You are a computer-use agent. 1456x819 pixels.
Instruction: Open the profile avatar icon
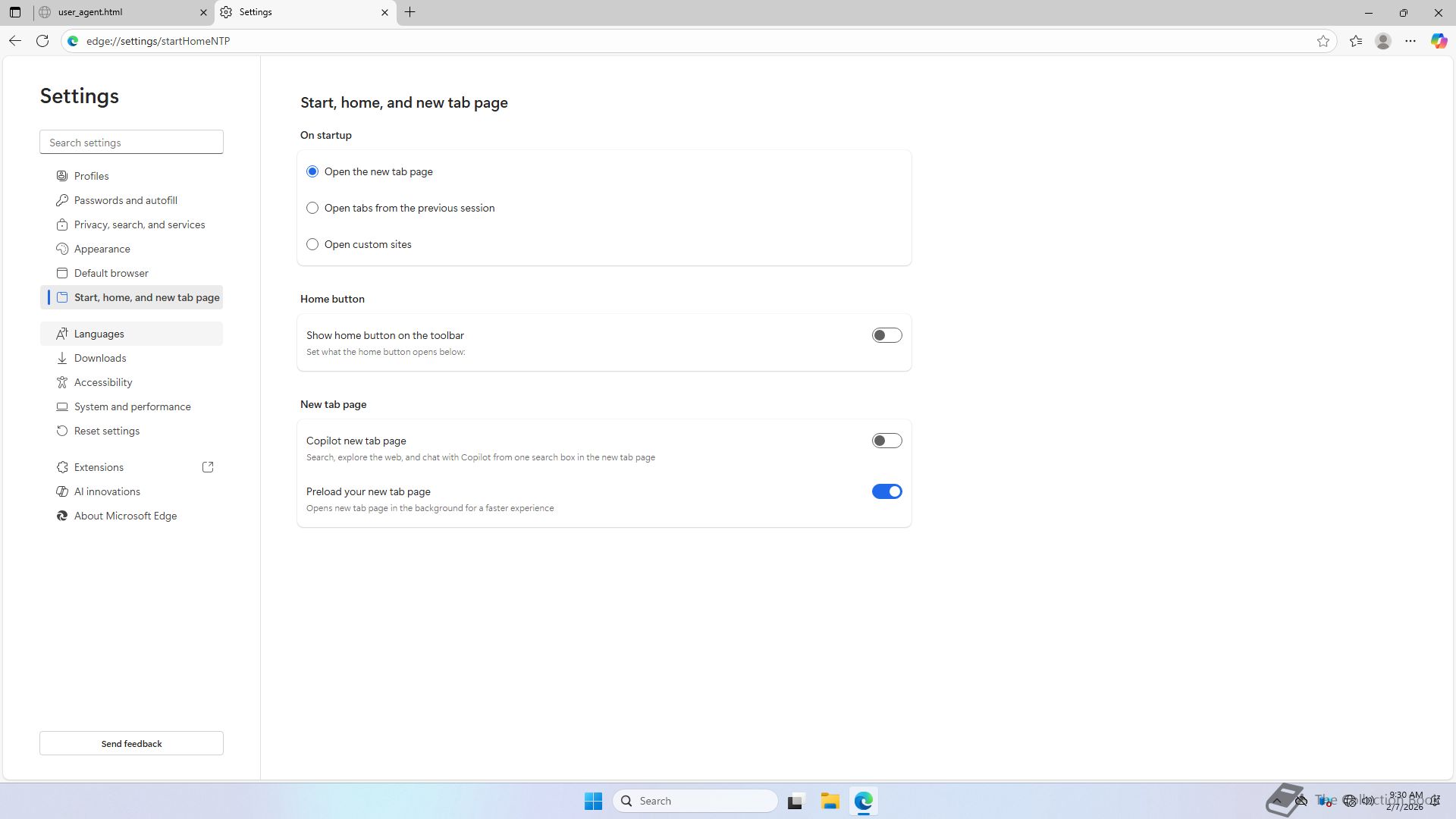pos(1383,41)
